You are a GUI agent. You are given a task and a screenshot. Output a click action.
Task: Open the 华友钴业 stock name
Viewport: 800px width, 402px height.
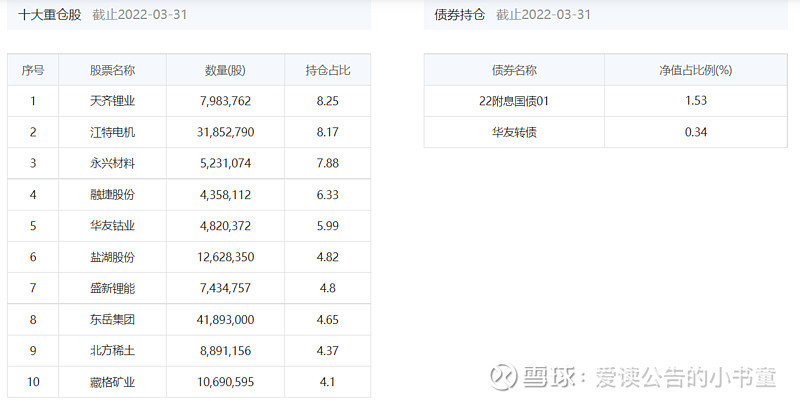(112, 225)
